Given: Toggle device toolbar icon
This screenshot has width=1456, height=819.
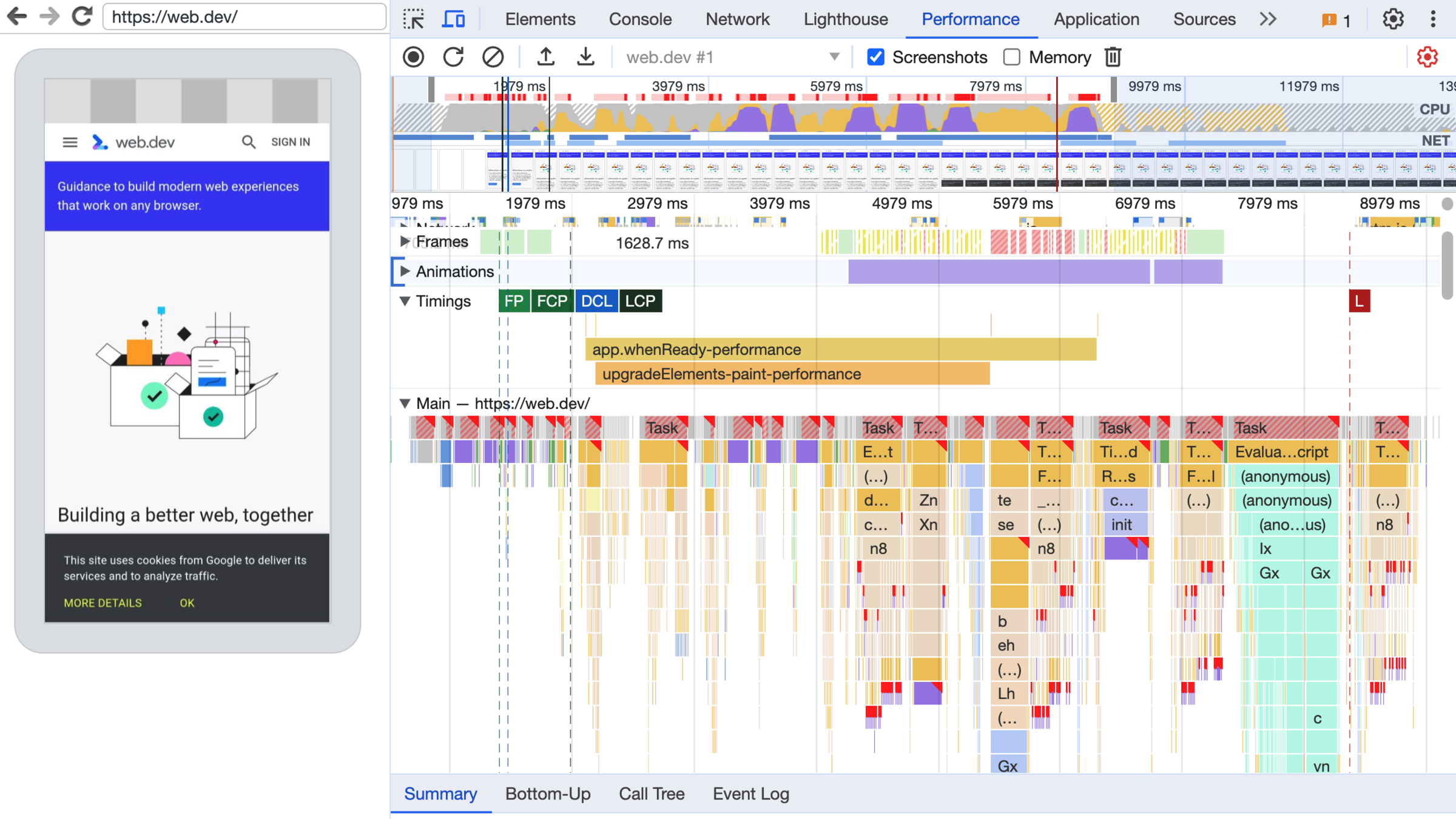Looking at the screenshot, I should point(453,19).
